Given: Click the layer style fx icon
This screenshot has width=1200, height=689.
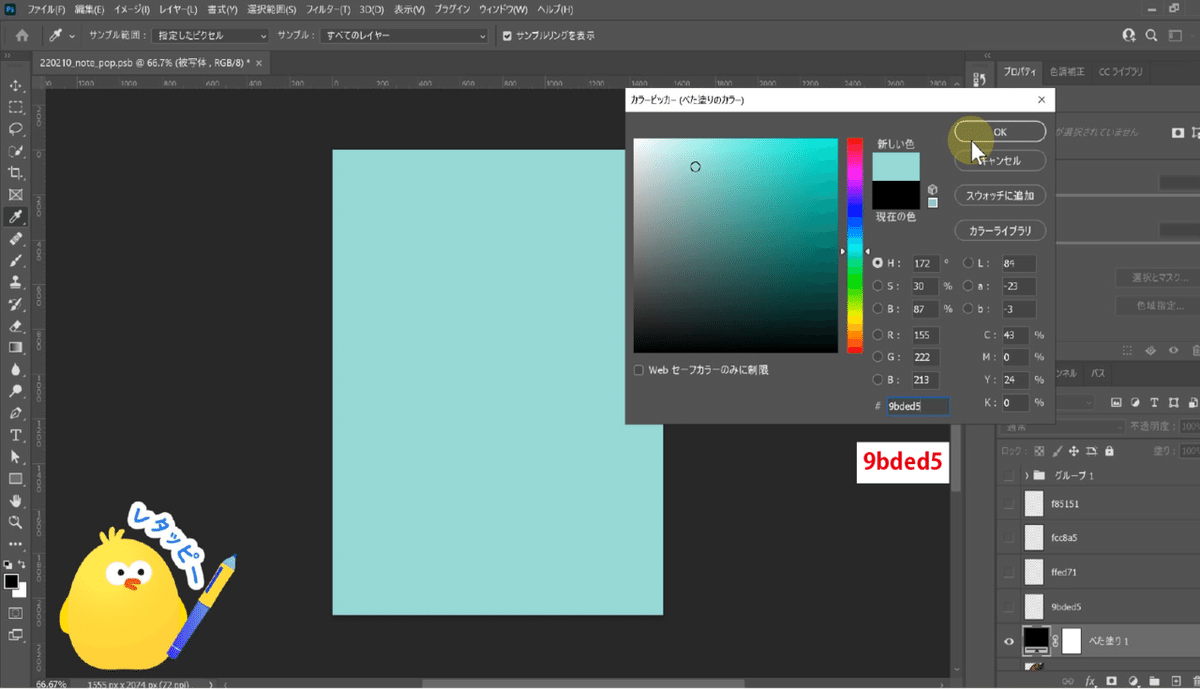Looking at the screenshot, I should pyautogui.click(x=1089, y=681).
